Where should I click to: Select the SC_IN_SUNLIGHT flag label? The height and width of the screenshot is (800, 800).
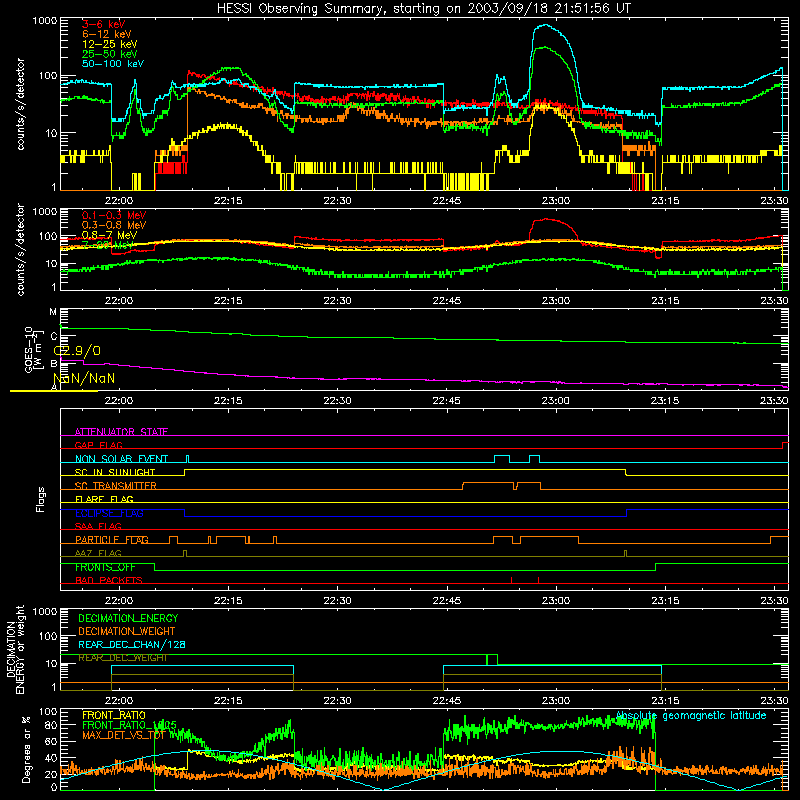click(x=115, y=472)
